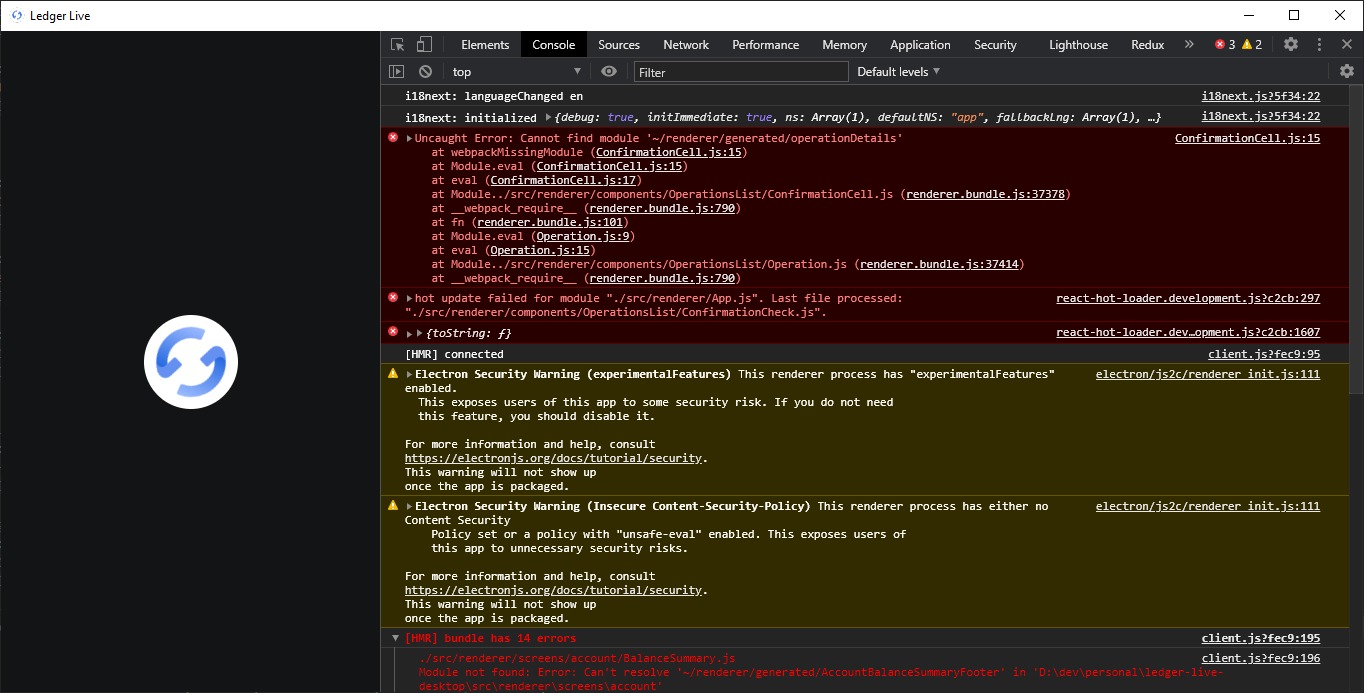
Task: Open react-hot-loader c2cb:1607 source link
Action: click(1188, 333)
